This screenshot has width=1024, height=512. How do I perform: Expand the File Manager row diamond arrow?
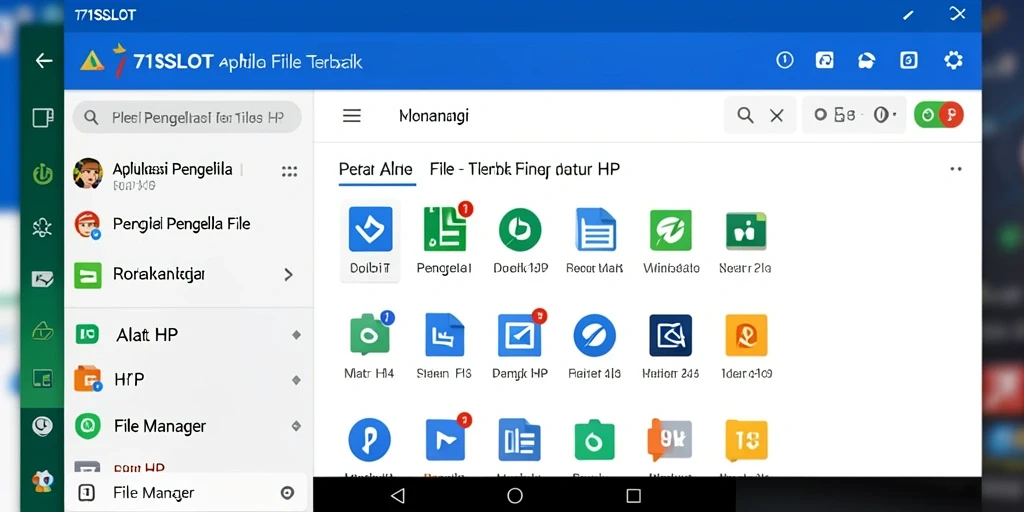point(296,426)
